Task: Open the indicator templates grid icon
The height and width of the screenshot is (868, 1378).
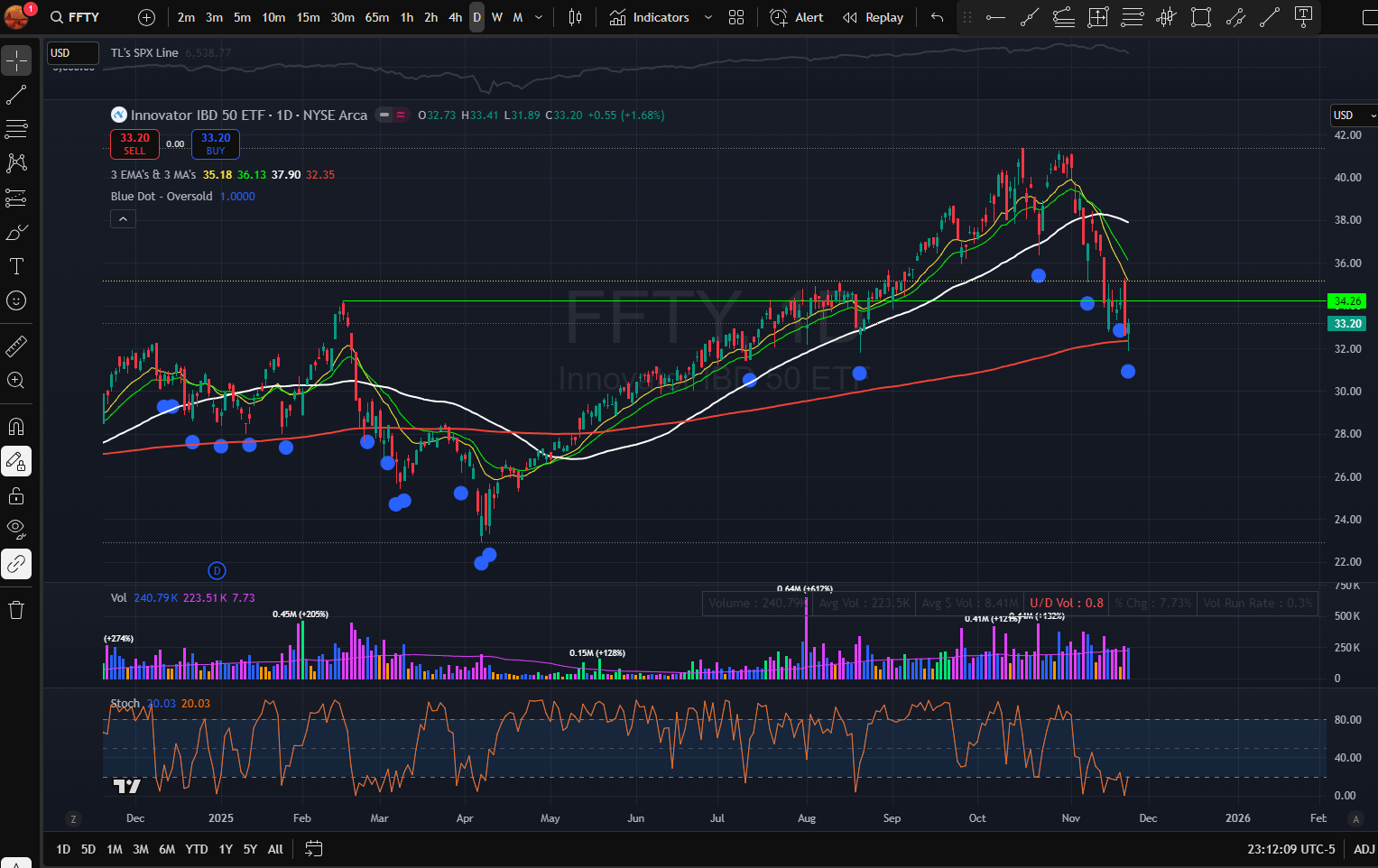Action: pos(736,17)
